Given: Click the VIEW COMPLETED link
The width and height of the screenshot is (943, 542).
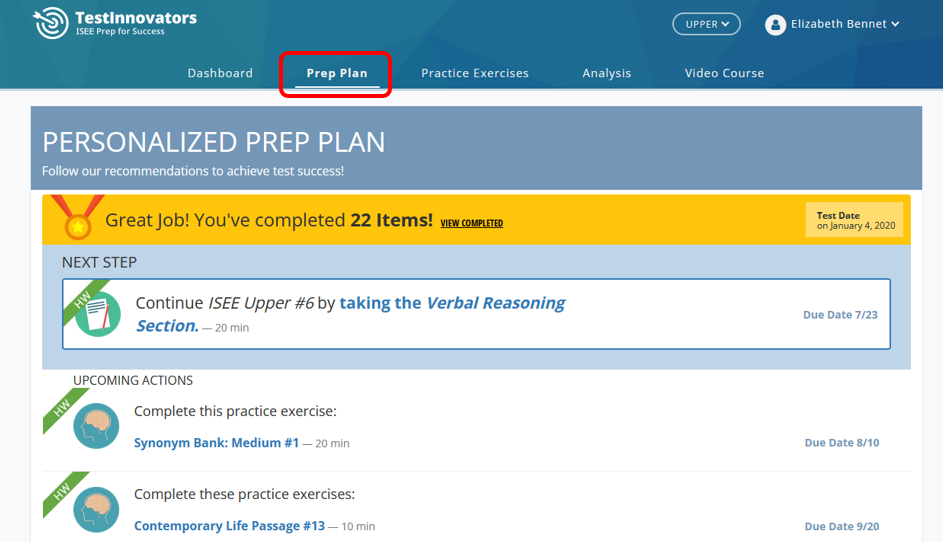Looking at the screenshot, I should coord(472,223).
